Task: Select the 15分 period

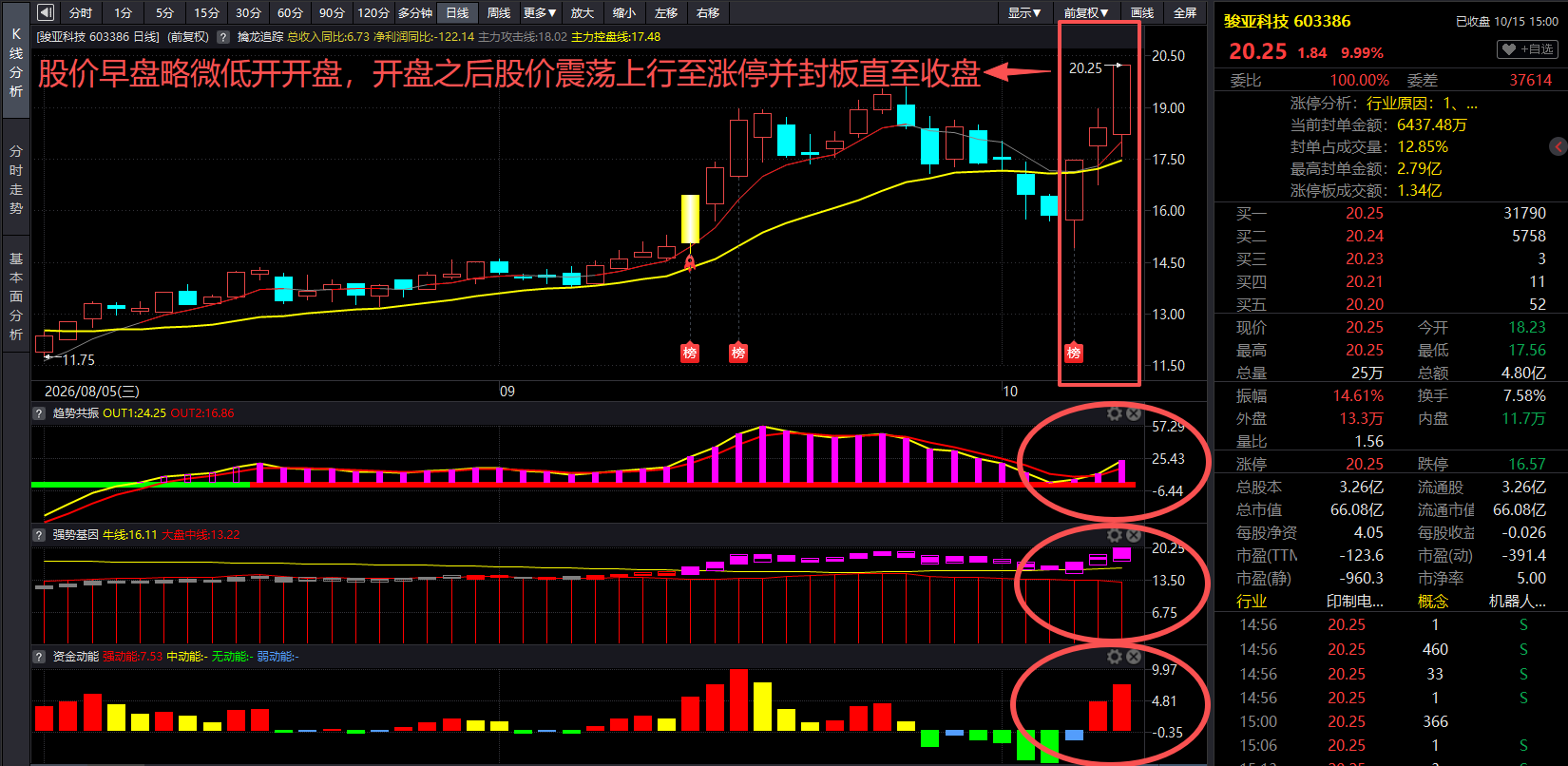Action: click(x=207, y=12)
